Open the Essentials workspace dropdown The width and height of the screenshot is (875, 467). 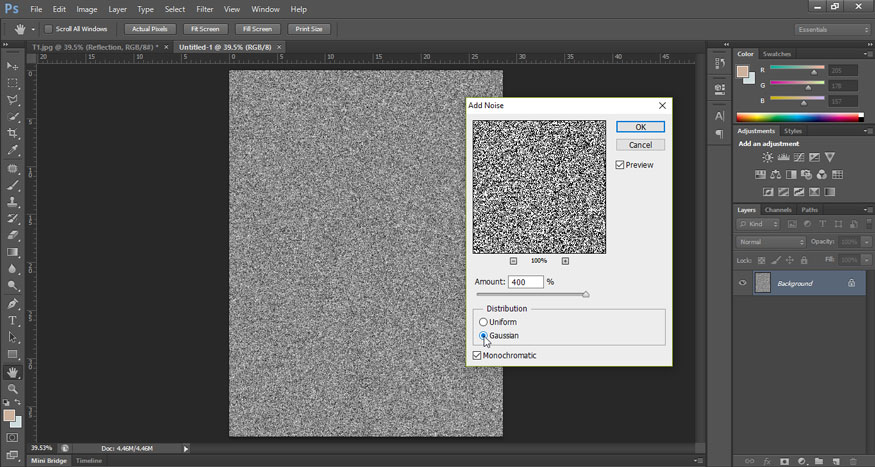click(x=833, y=29)
